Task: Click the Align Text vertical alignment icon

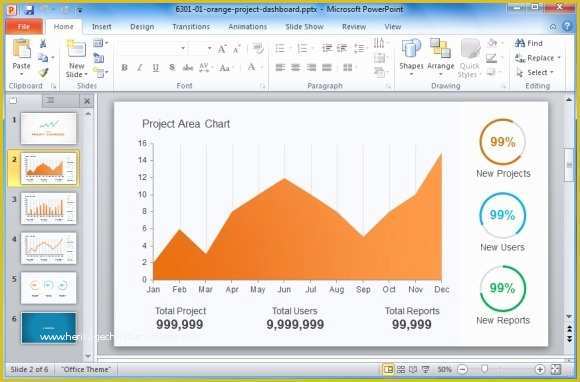Action: (379, 58)
